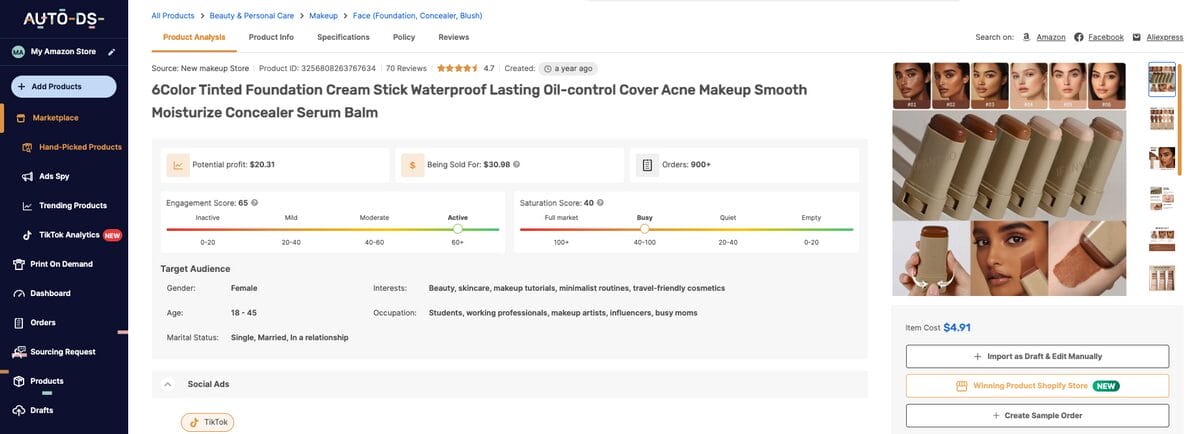
Task: Click the Engagement Score info icon
Action: click(255, 202)
